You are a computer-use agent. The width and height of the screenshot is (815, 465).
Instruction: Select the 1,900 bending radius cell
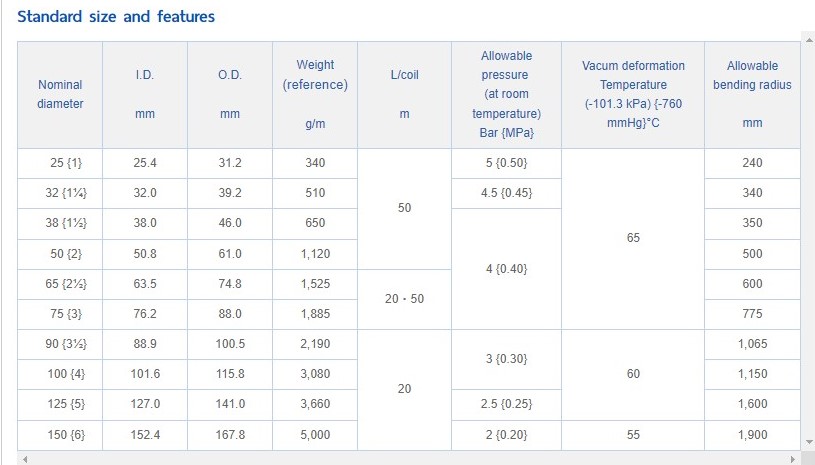pos(752,435)
